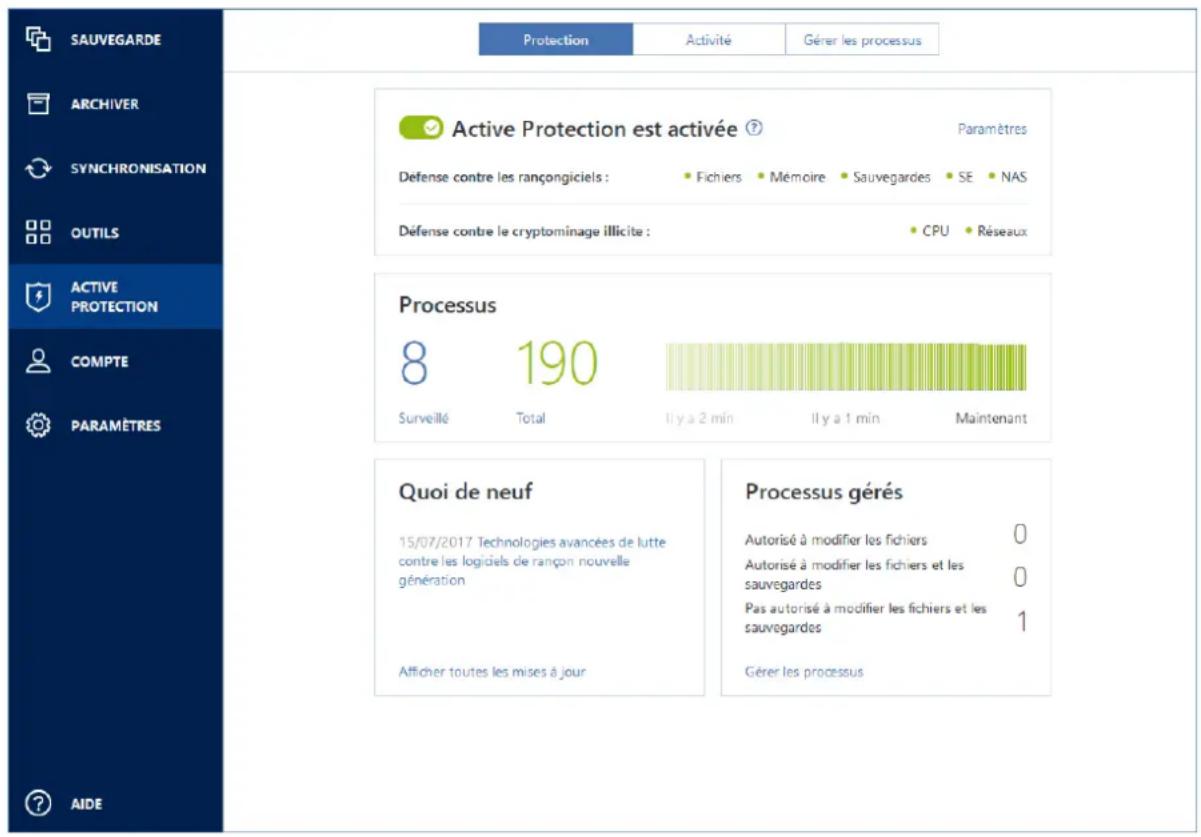Select ARCHIVER sidebar label

105,104
